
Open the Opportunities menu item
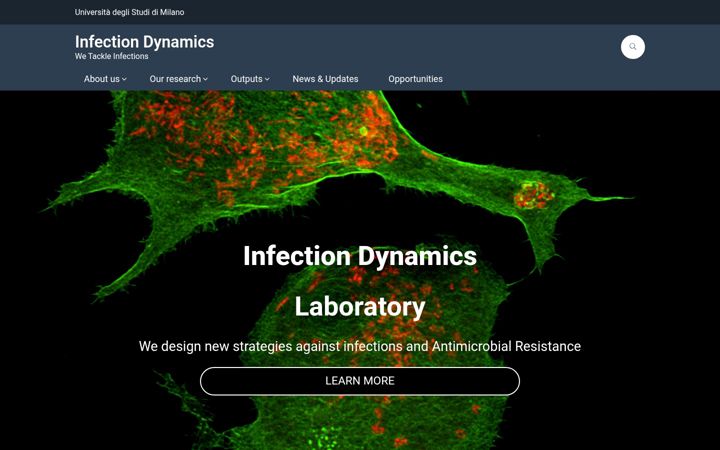click(x=416, y=79)
